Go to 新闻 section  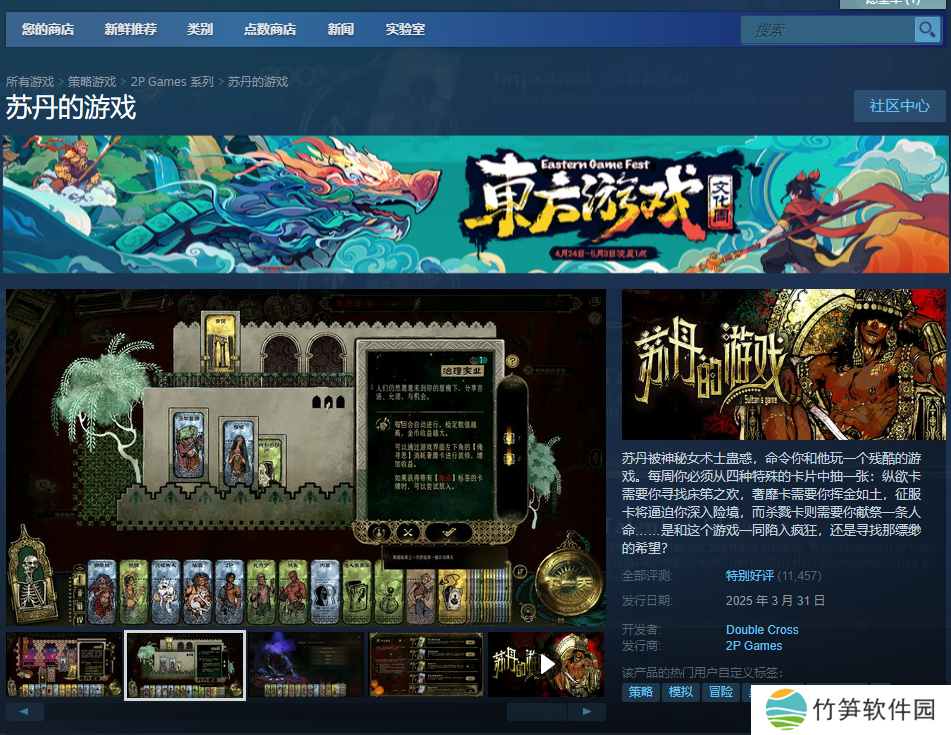(340, 29)
